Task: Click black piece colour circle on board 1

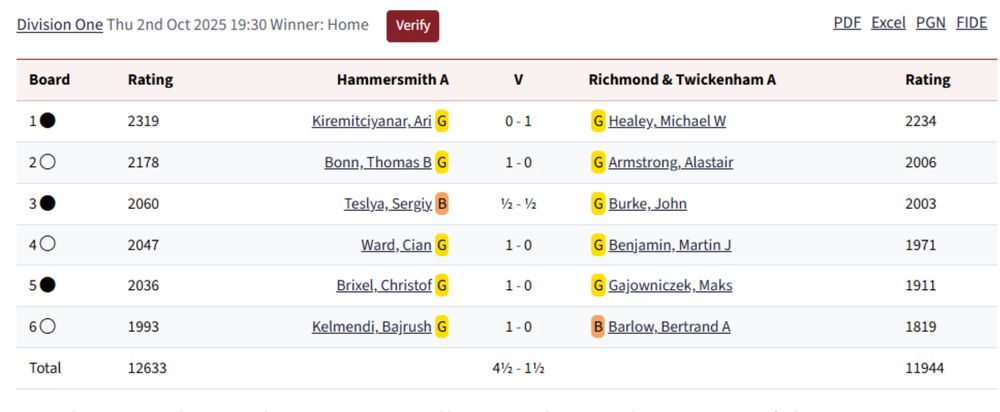Action: [x=47, y=121]
